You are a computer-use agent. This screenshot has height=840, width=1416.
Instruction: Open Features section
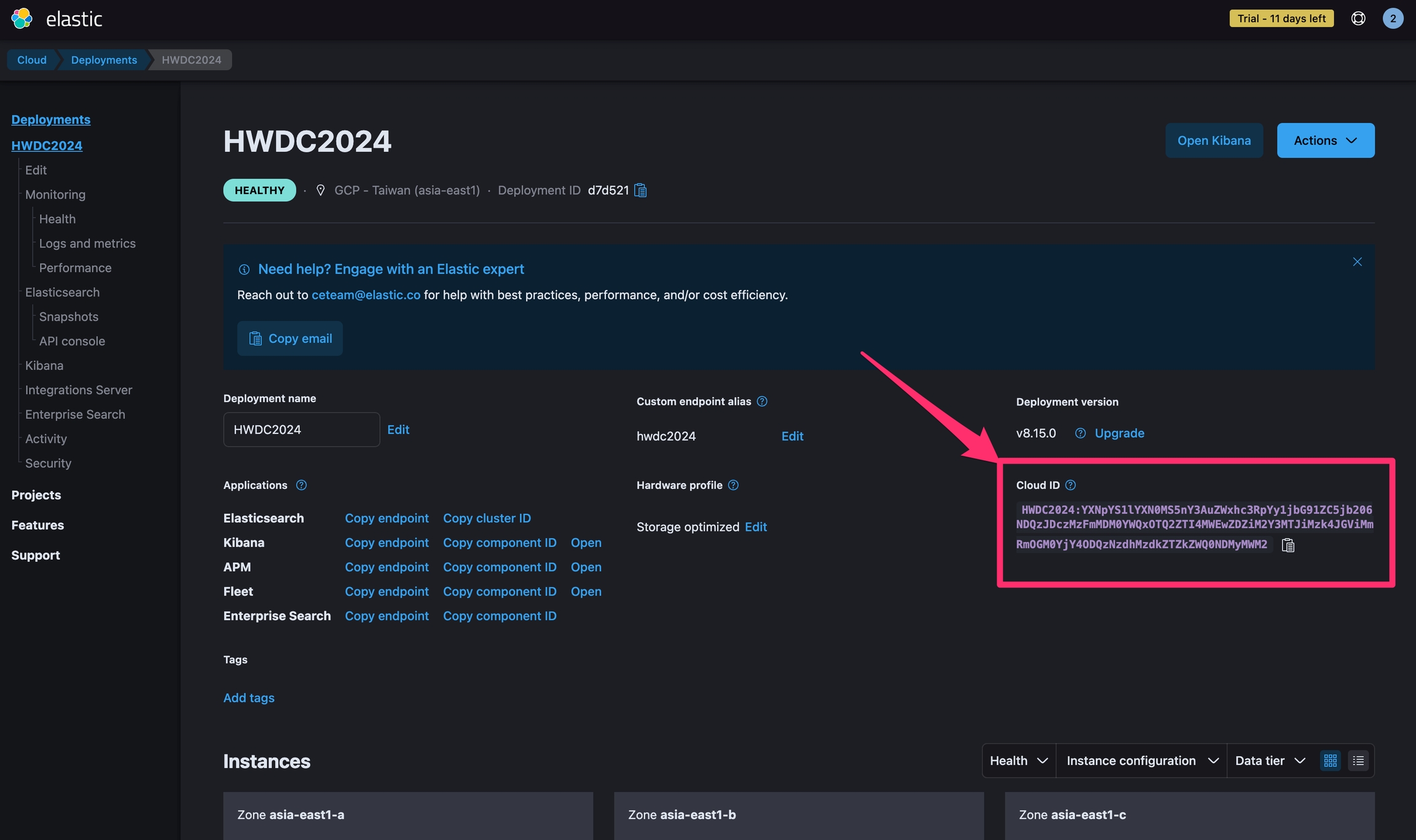tap(37, 525)
